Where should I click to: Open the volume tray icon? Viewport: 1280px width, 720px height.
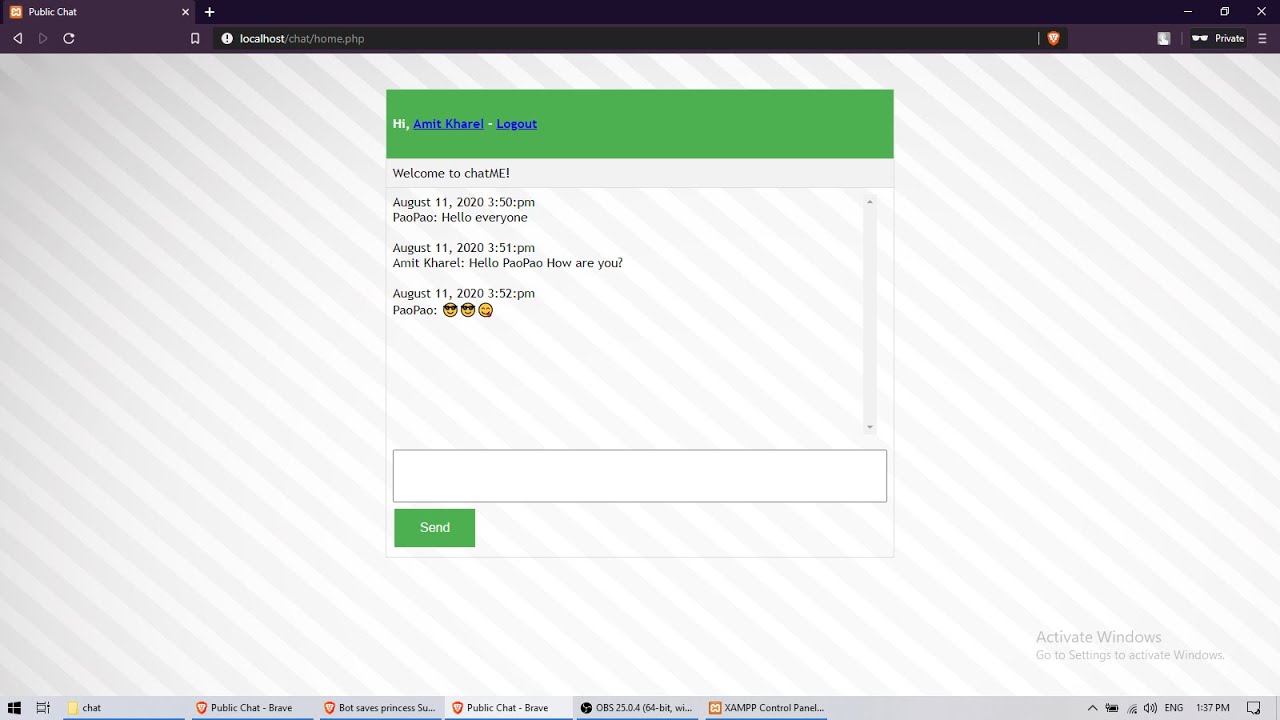point(1150,708)
